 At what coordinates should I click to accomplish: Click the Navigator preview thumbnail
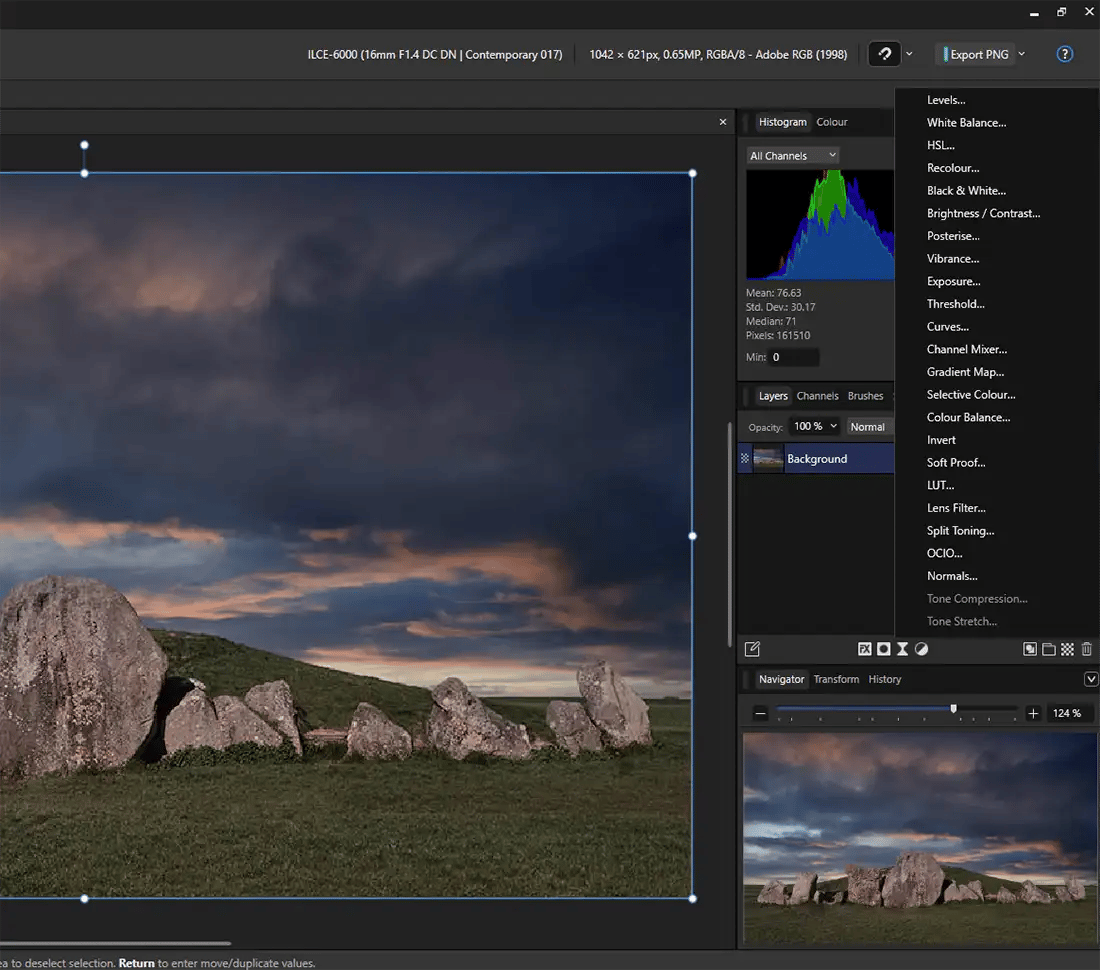(920, 839)
